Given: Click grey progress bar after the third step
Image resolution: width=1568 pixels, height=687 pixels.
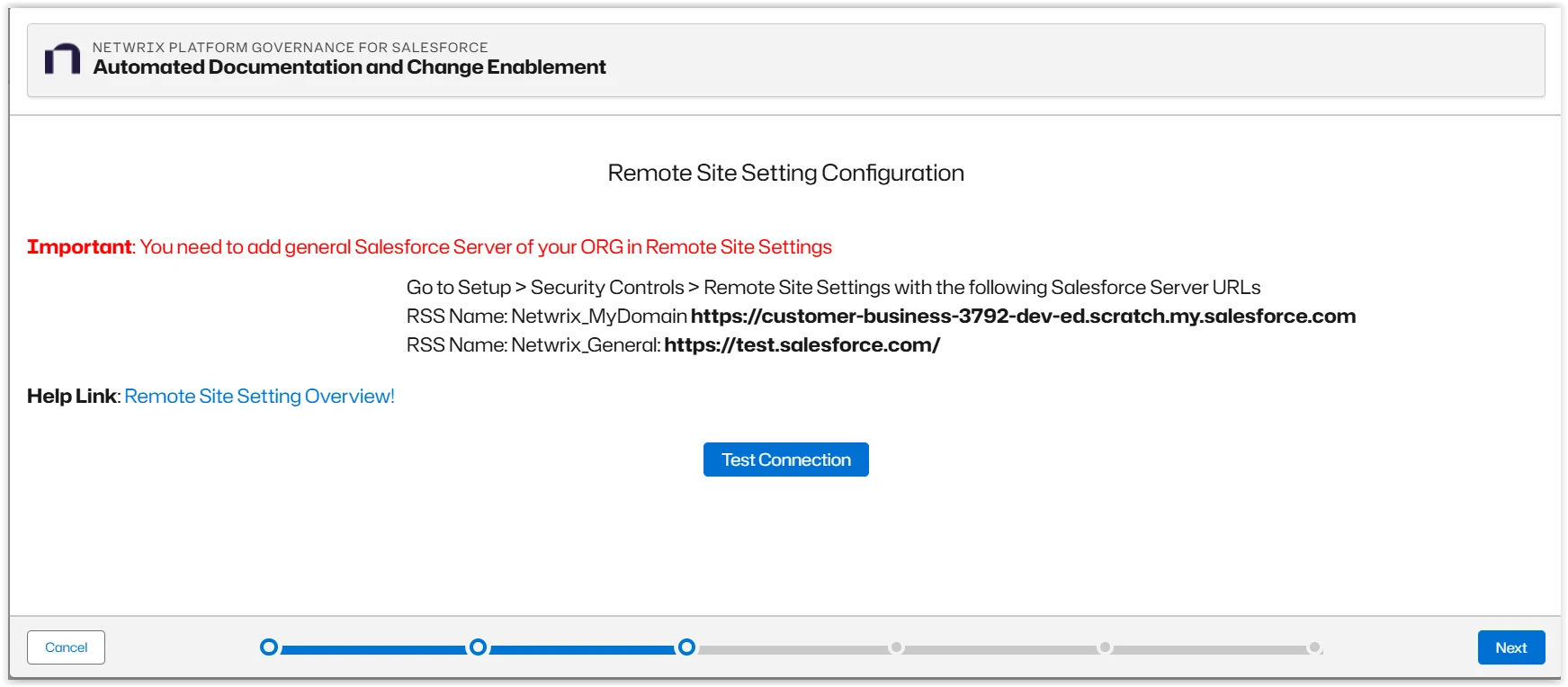Looking at the screenshot, I should tap(792, 649).
